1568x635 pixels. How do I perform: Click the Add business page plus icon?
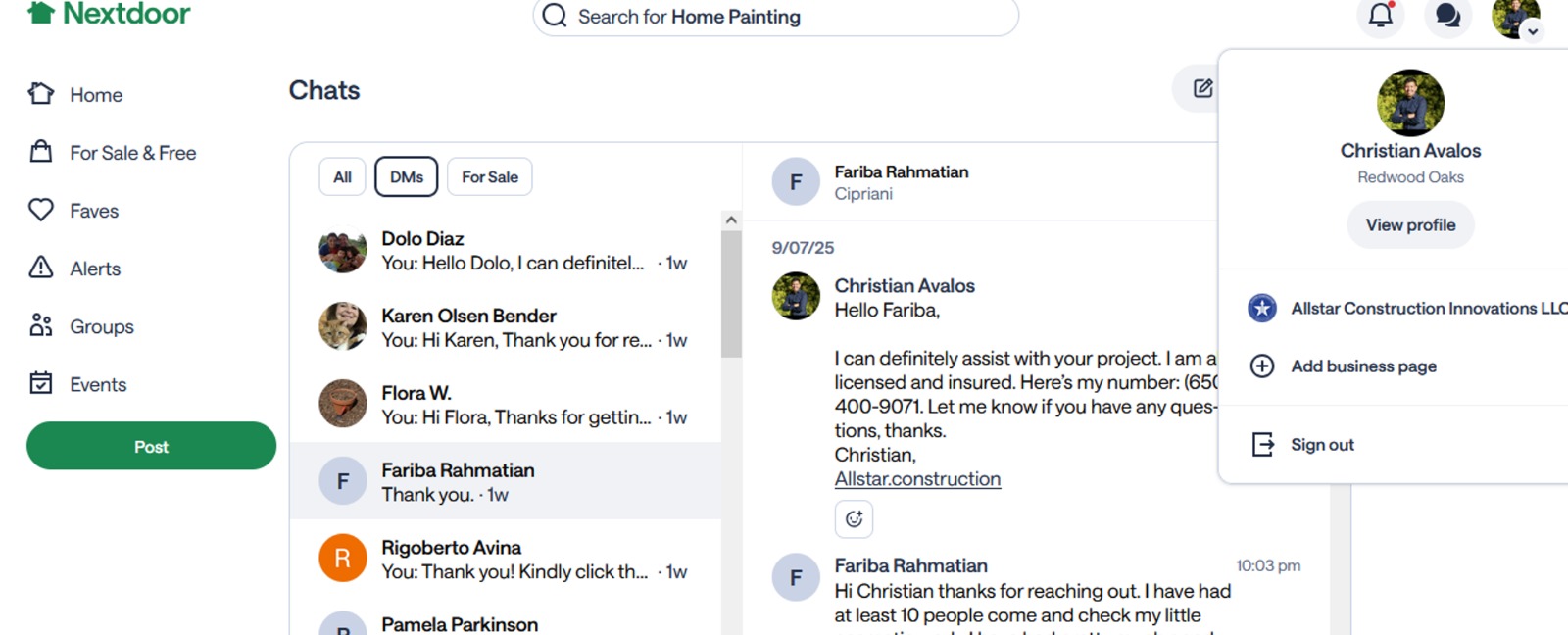[1262, 366]
